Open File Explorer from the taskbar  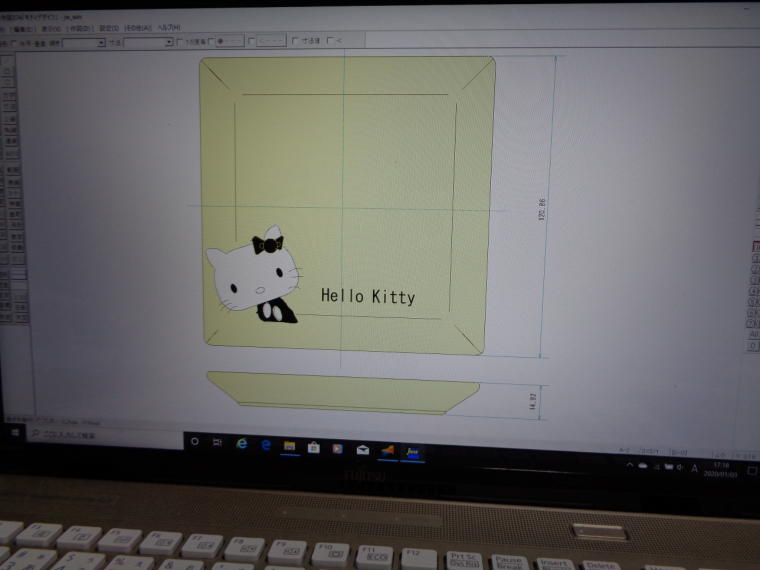point(289,446)
